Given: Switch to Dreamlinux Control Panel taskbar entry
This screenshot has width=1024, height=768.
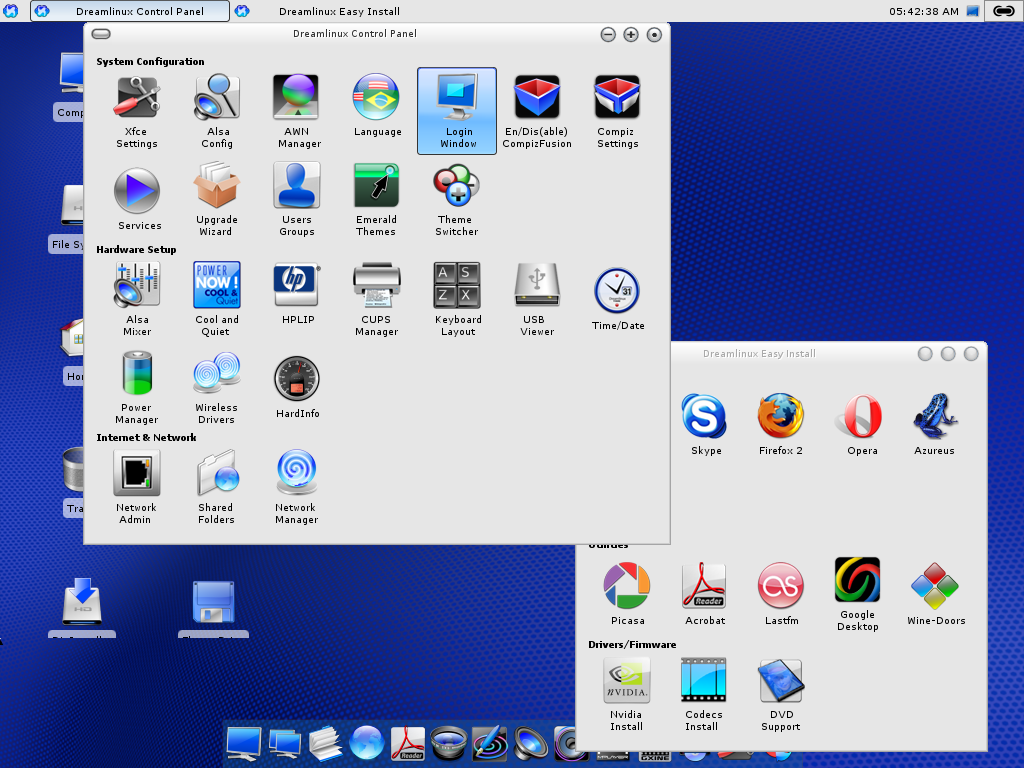Looking at the screenshot, I should [130, 11].
